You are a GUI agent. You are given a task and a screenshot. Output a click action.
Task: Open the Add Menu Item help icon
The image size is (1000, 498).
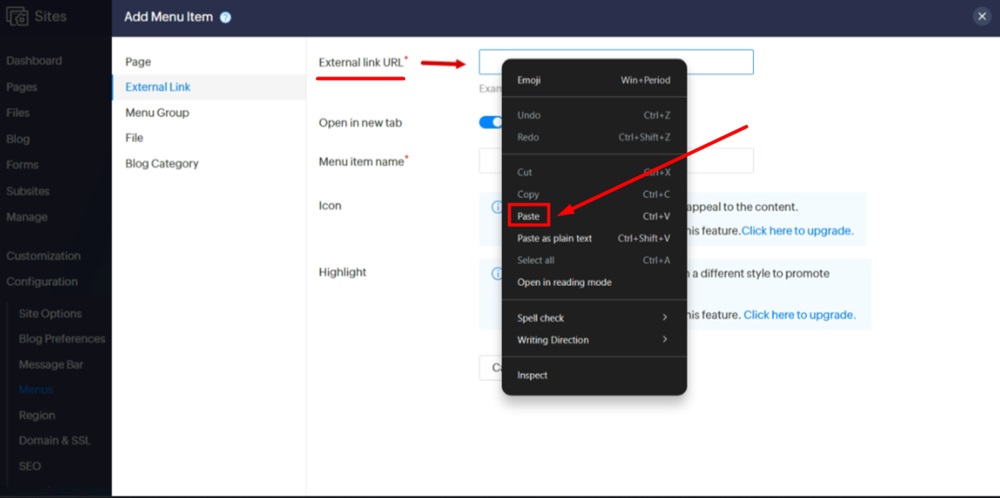click(x=225, y=18)
